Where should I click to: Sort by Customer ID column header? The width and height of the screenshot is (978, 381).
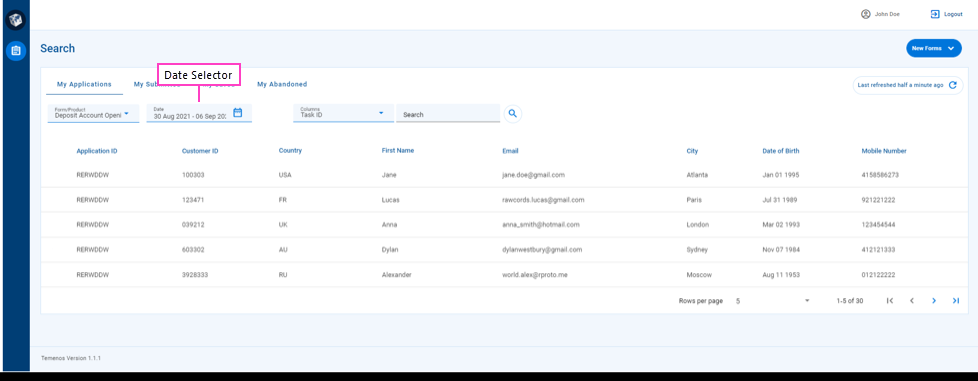coord(200,151)
